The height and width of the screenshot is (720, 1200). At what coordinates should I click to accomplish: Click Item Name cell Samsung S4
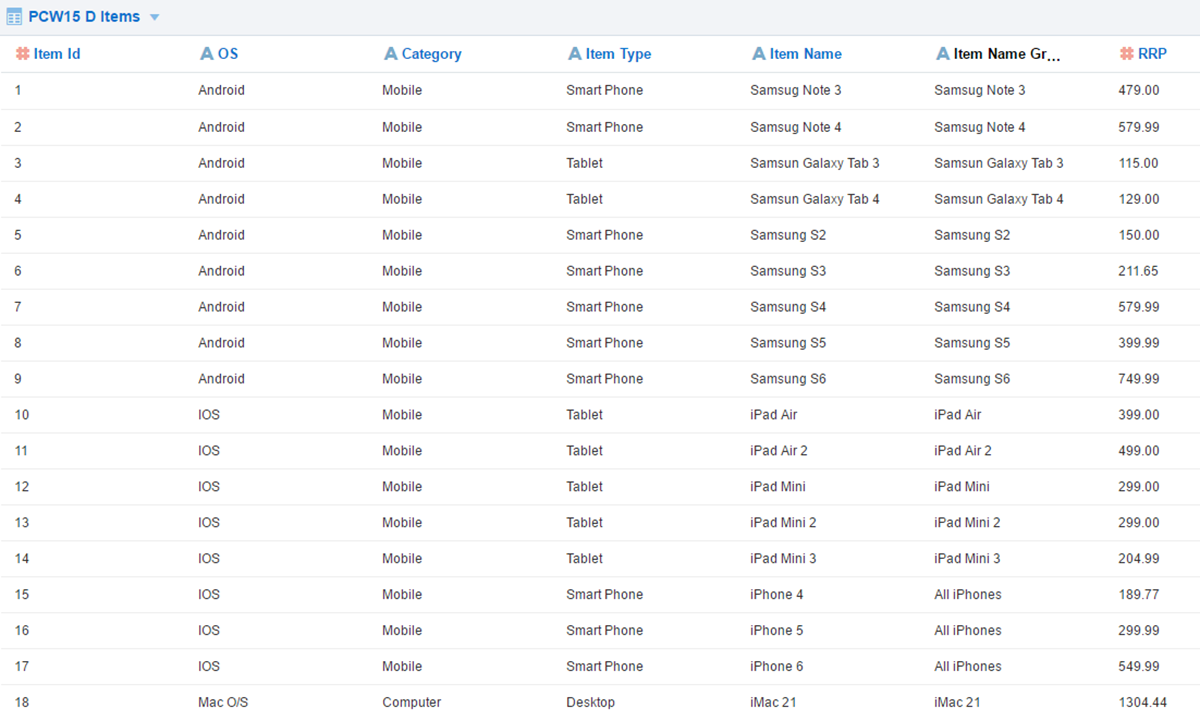click(788, 307)
